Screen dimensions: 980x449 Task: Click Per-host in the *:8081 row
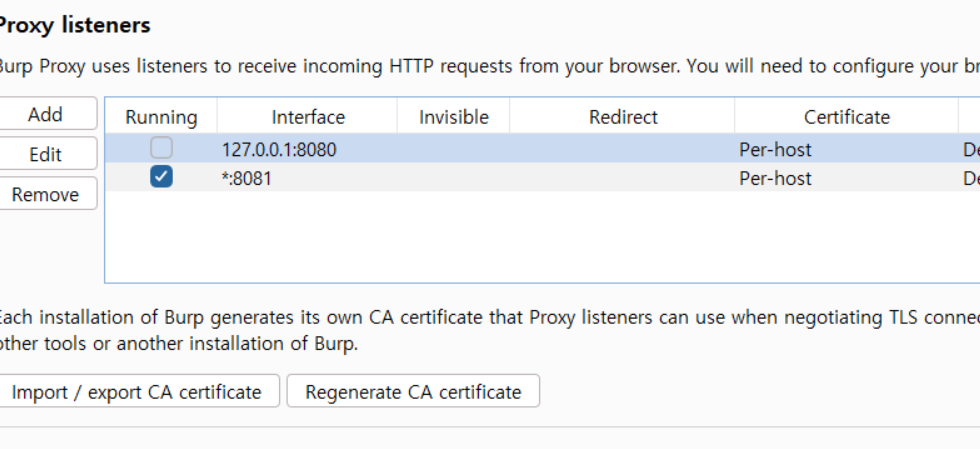tap(775, 178)
